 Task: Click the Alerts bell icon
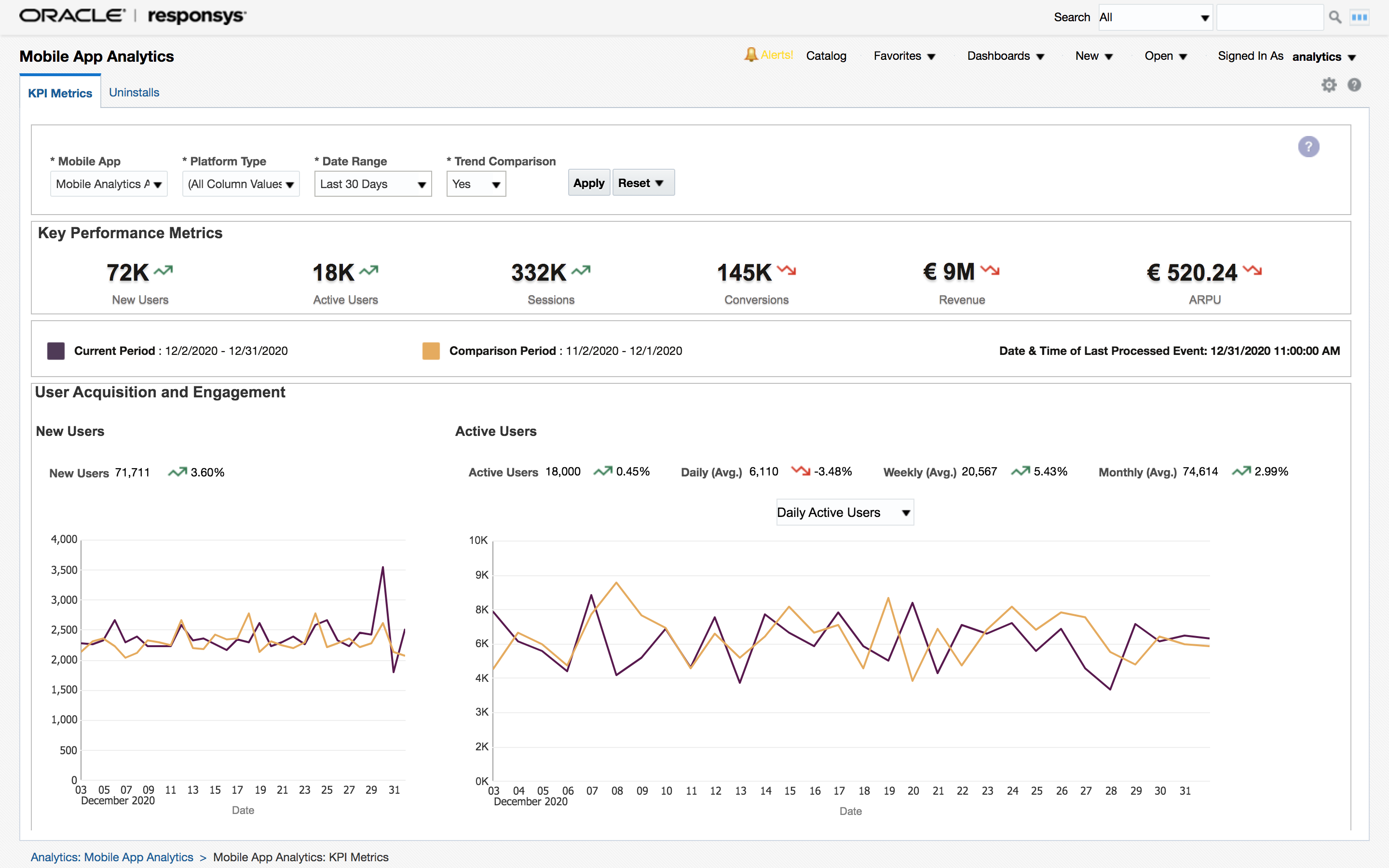coord(752,54)
